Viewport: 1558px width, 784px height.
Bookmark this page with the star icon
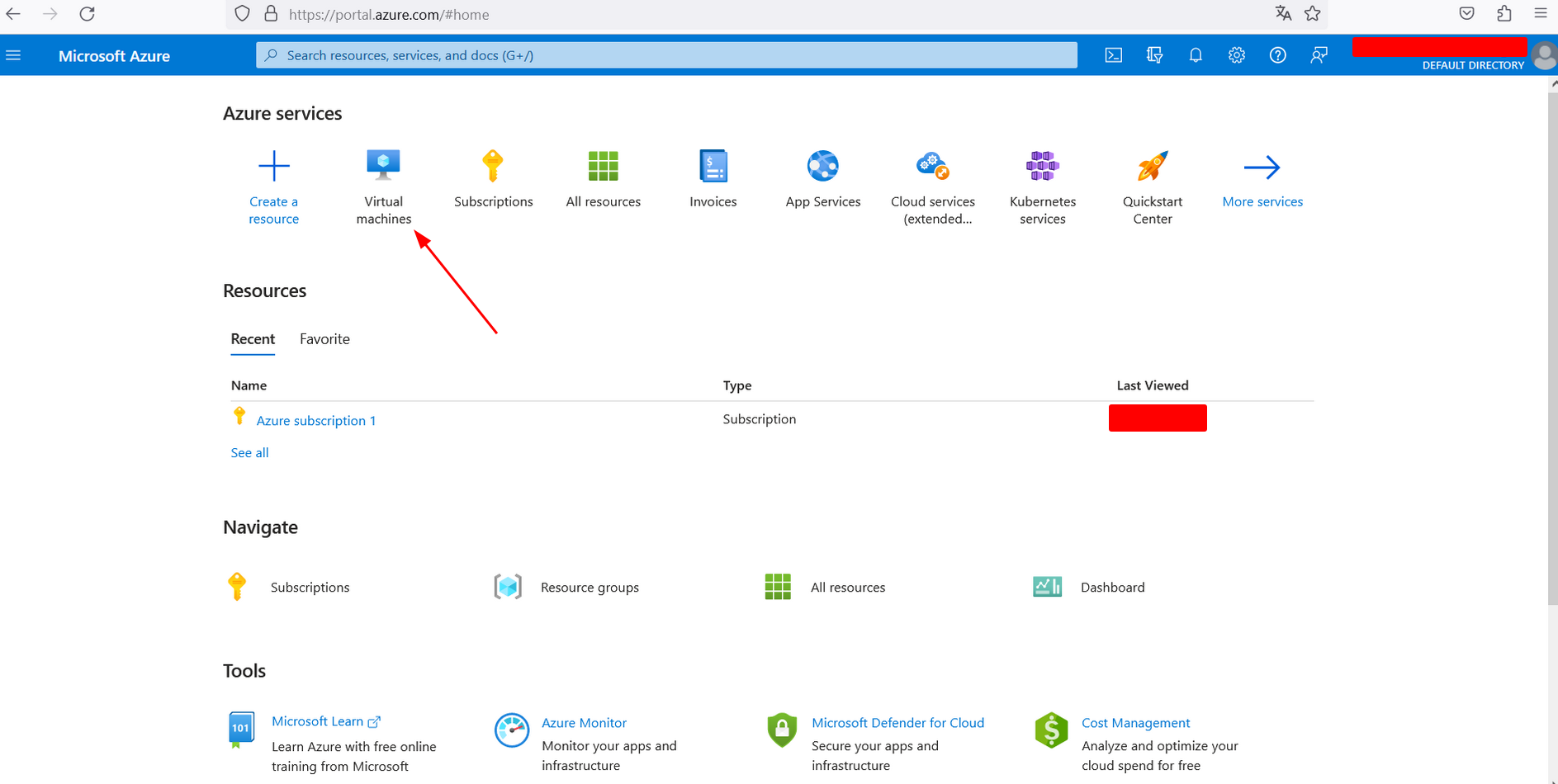1313,13
